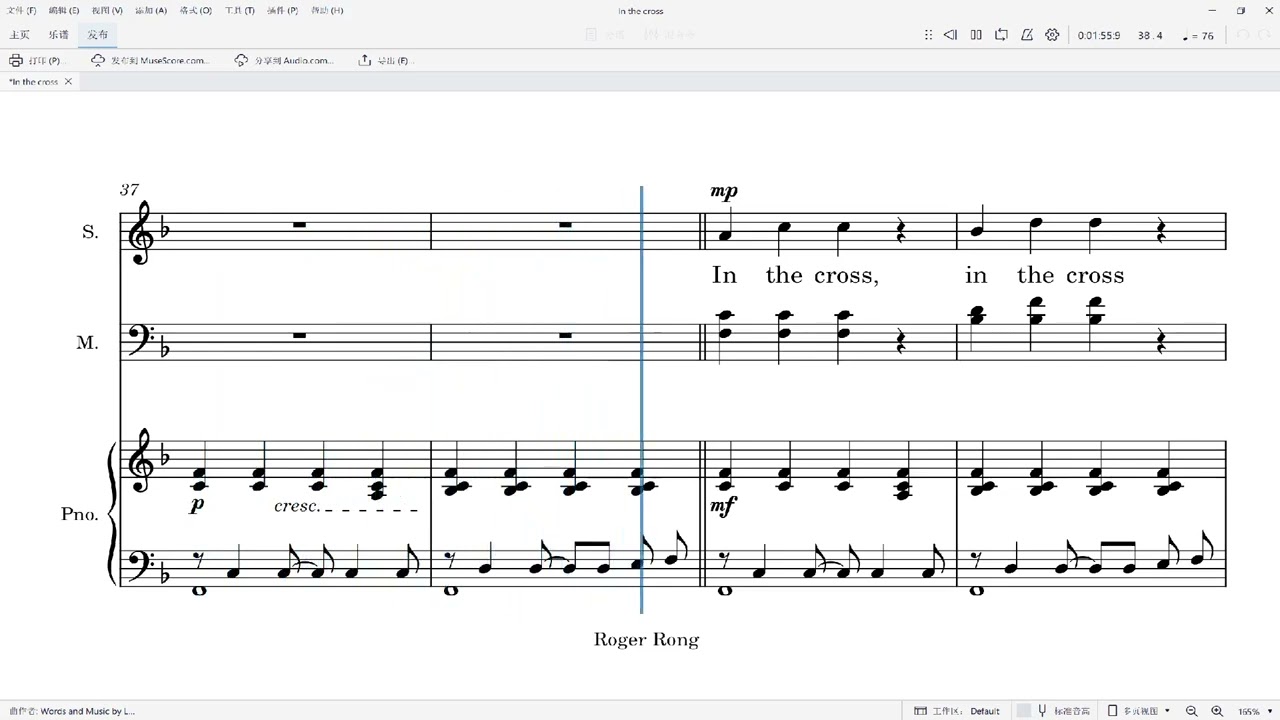Click the dimmed parts (分谱) toolbar icon

click(x=606, y=35)
